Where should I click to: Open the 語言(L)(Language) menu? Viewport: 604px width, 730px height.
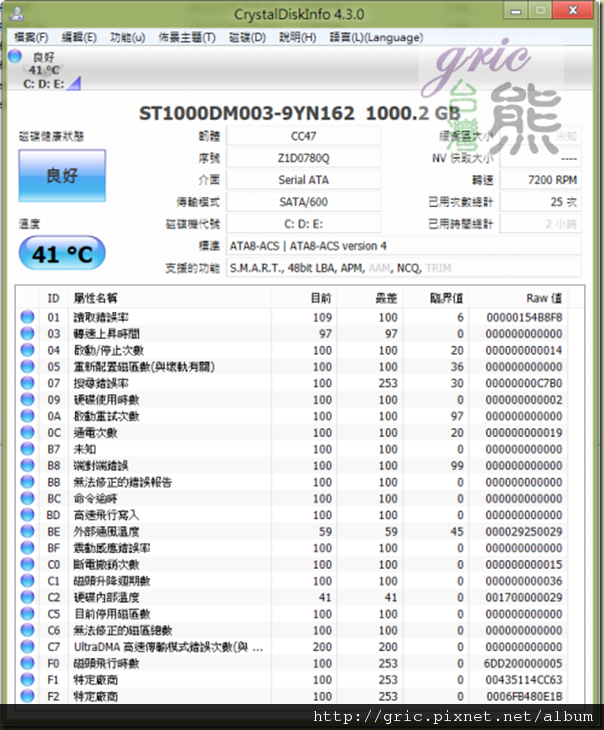coord(376,38)
